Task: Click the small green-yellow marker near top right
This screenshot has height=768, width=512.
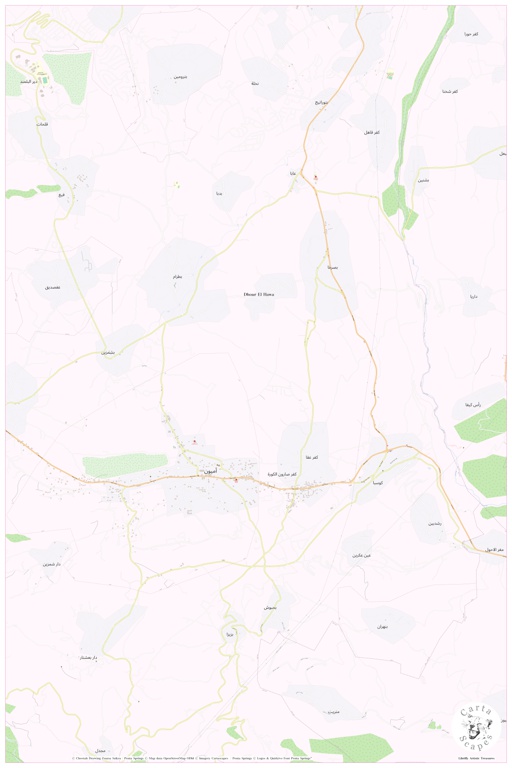Action: [390, 75]
